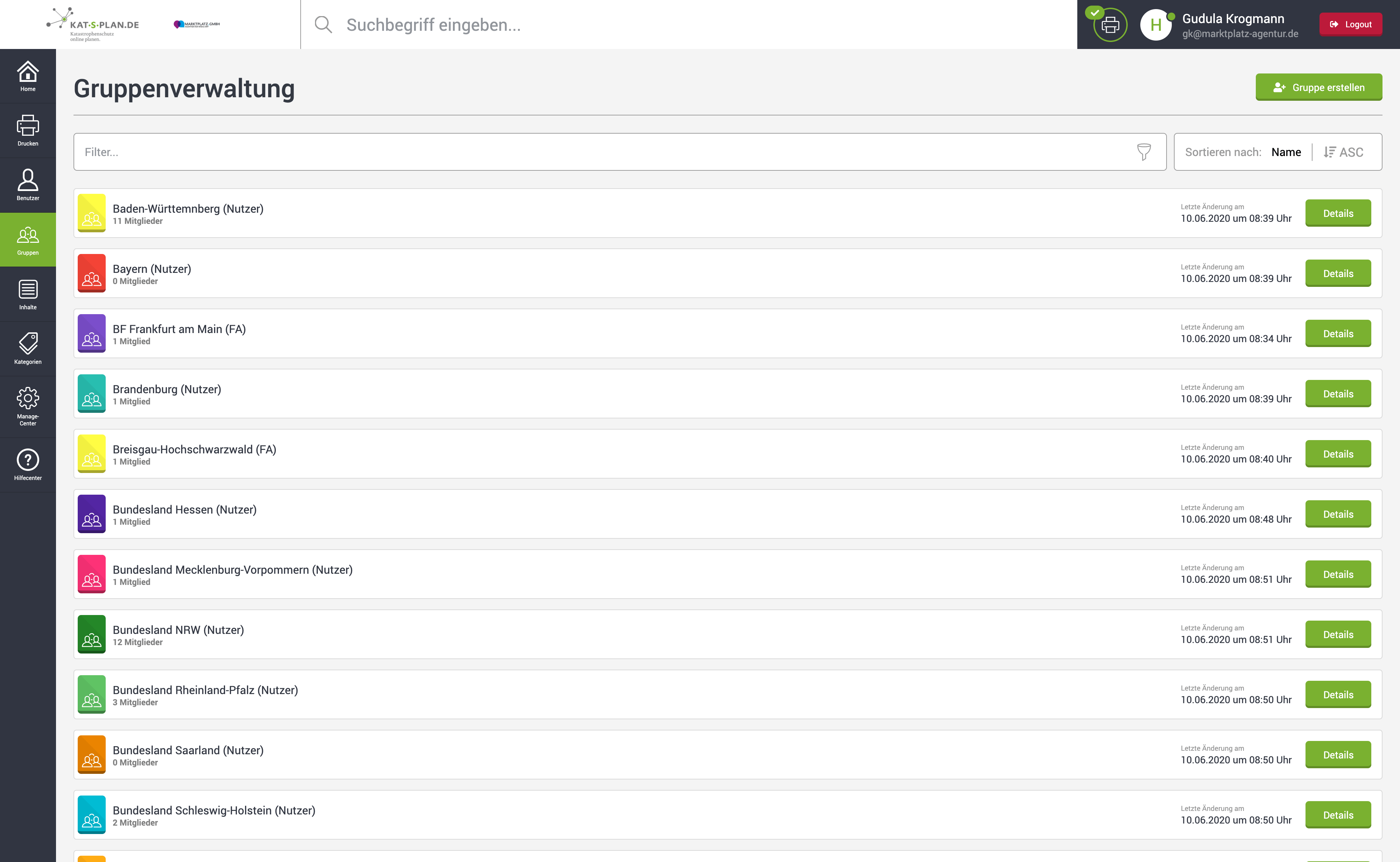Click the Gudula Krogmann avatar
This screenshot has height=862, width=1400.
point(1155,24)
